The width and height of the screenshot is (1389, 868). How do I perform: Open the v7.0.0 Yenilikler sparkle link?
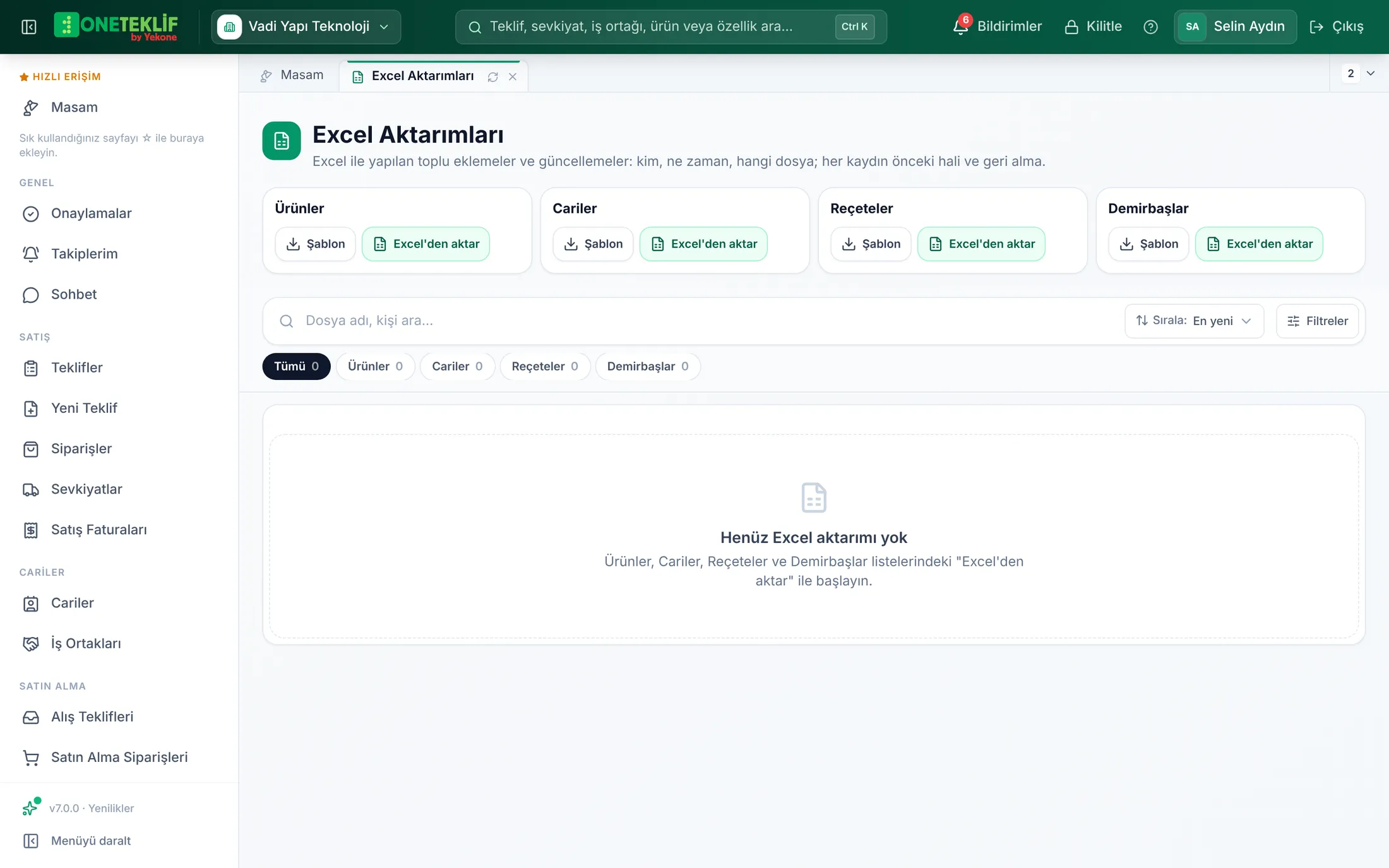point(78,808)
